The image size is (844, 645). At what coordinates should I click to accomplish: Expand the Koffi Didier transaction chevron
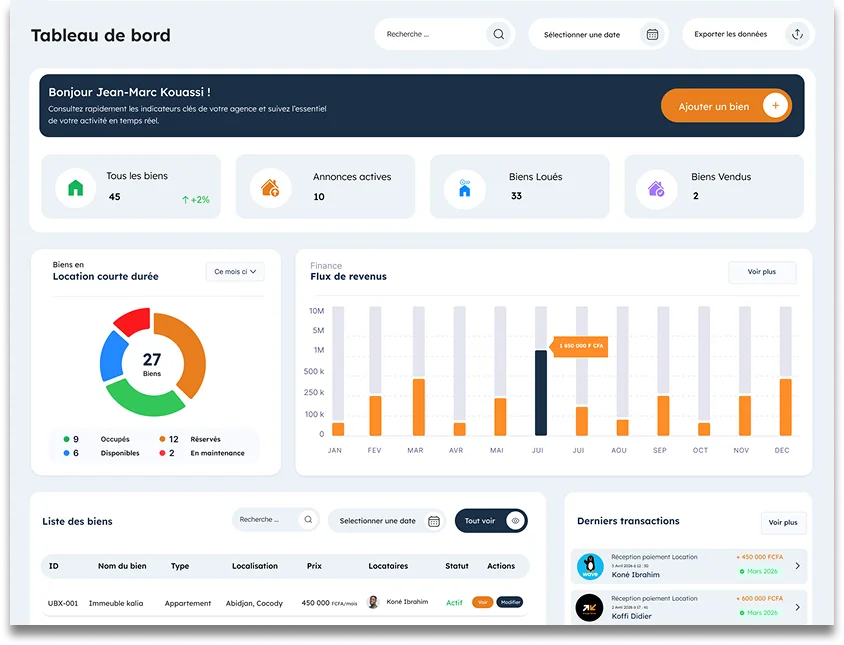(798, 605)
